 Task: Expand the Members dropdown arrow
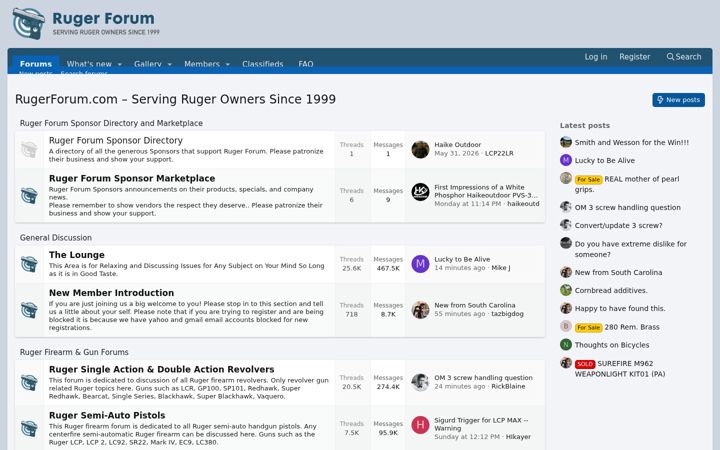[228, 64]
